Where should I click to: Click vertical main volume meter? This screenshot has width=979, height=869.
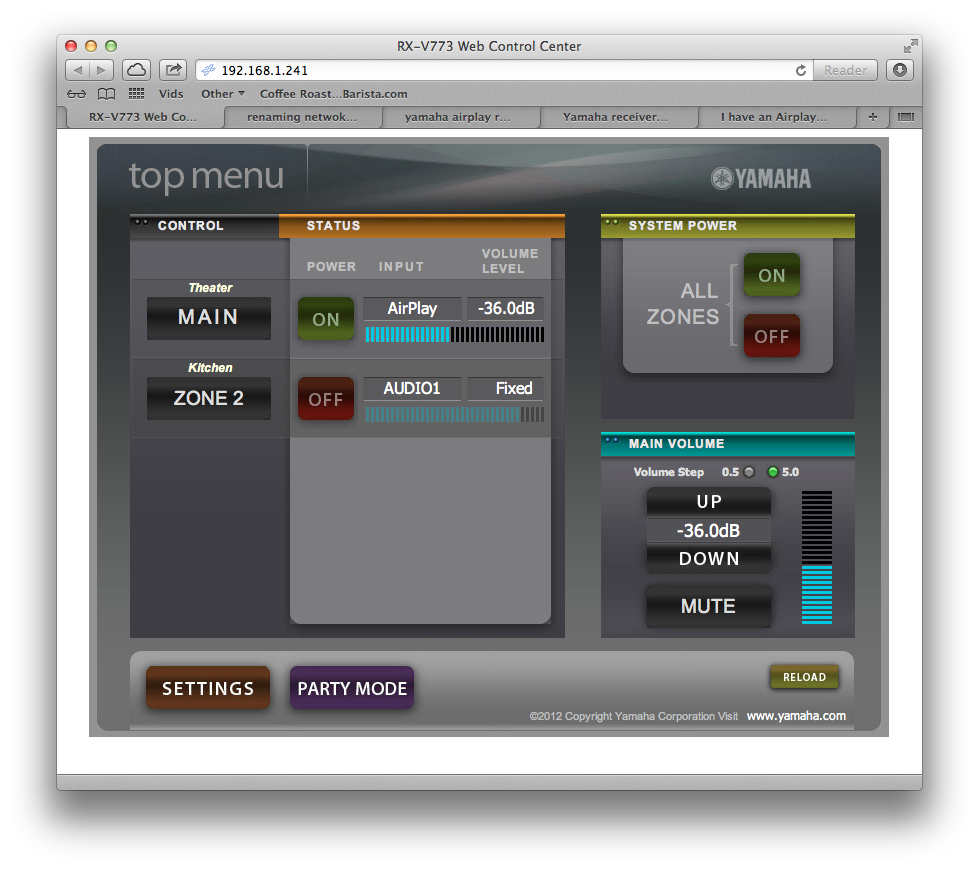pos(817,557)
